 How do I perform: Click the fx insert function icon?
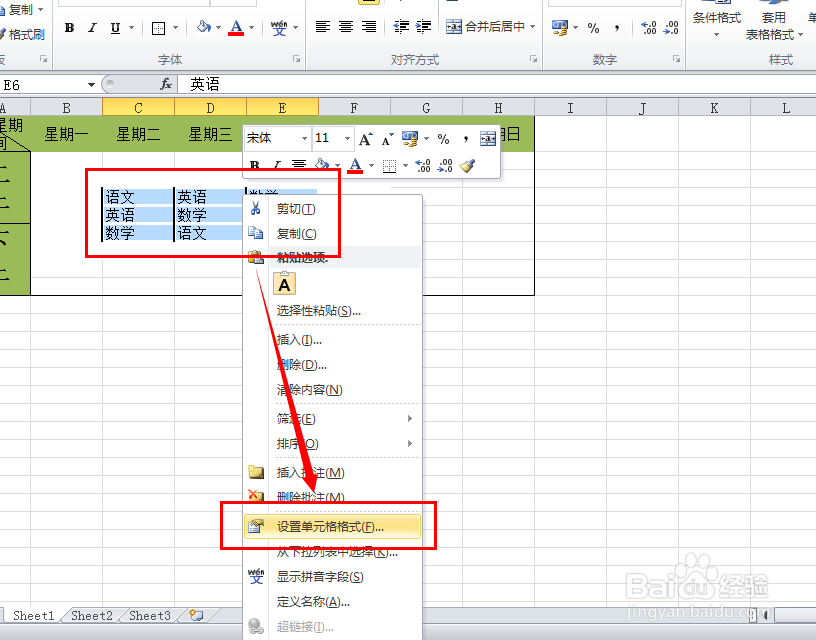click(166, 84)
